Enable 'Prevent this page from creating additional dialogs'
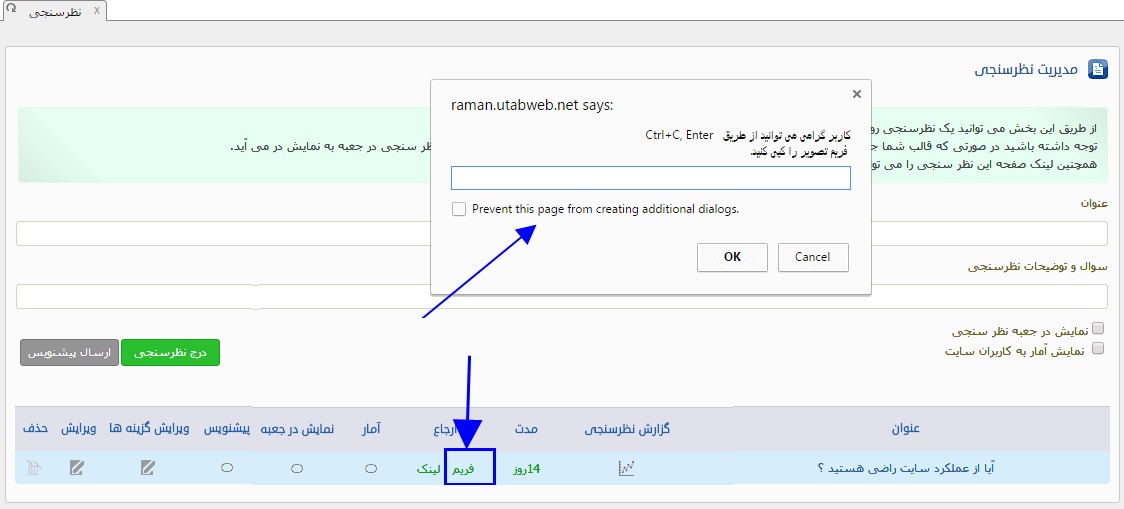1124x509 pixels. (x=459, y=209)
